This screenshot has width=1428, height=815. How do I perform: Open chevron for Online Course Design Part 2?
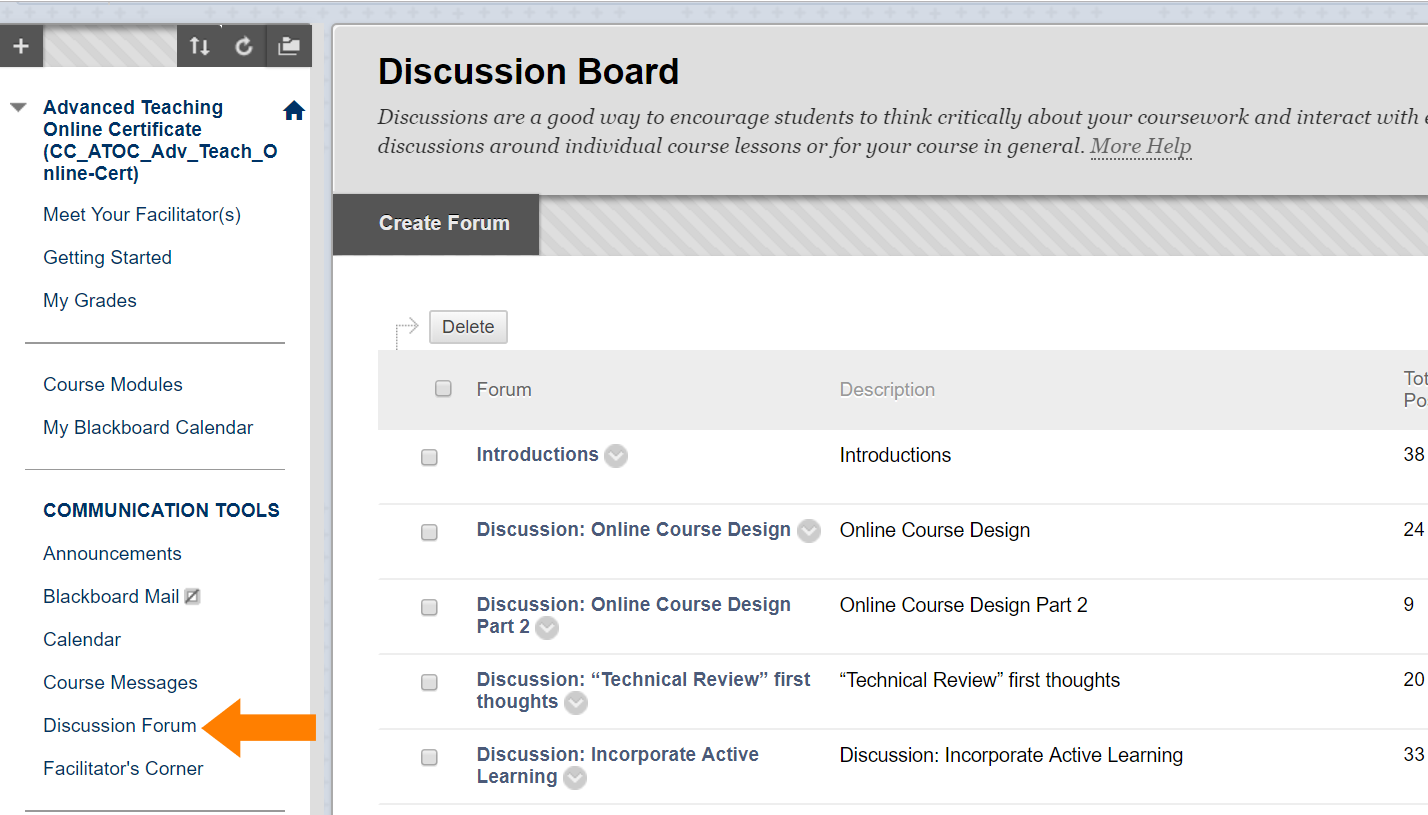coord(547,628)
